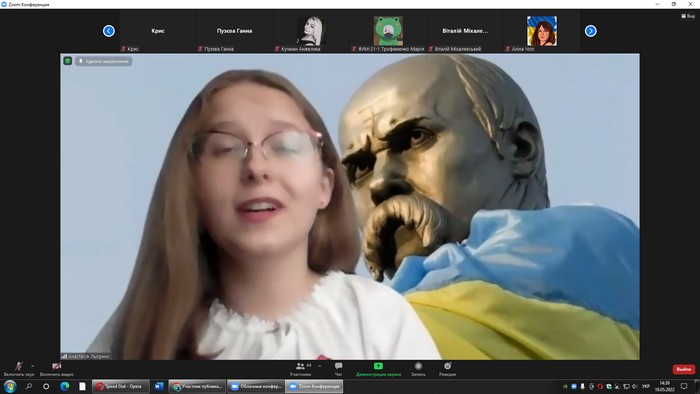Open Windows taskbar search
700x394 pixels.
tap(29, 386)
